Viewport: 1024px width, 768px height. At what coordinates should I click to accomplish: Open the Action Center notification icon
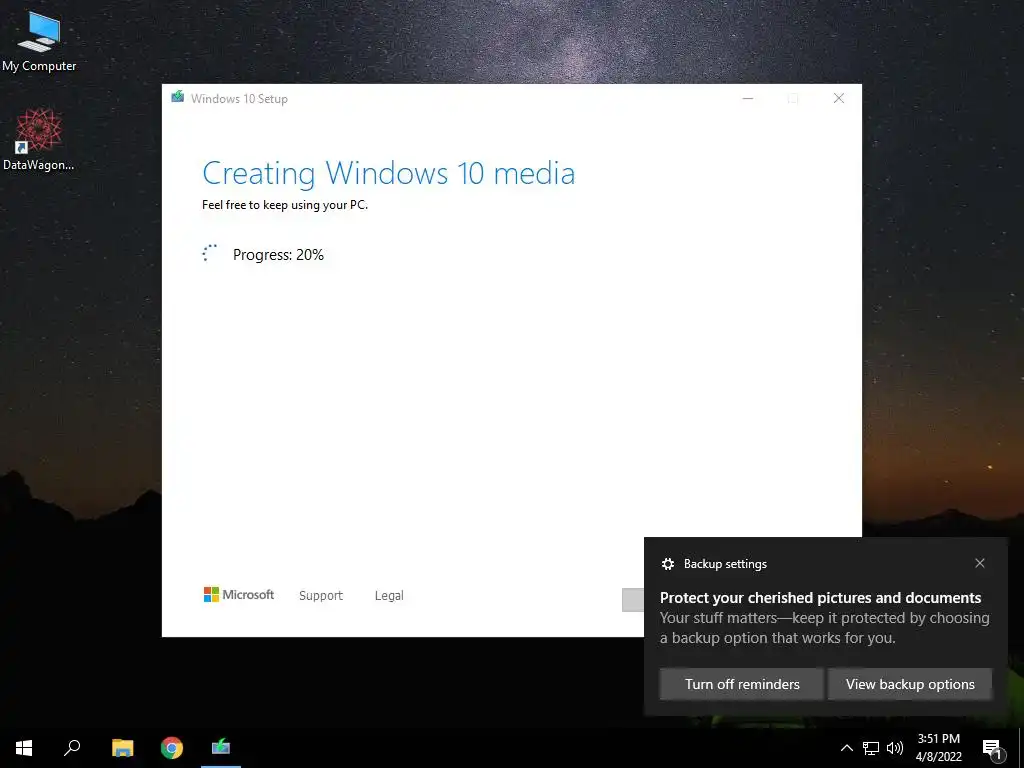pyautogui.click(x=993, y=749)
